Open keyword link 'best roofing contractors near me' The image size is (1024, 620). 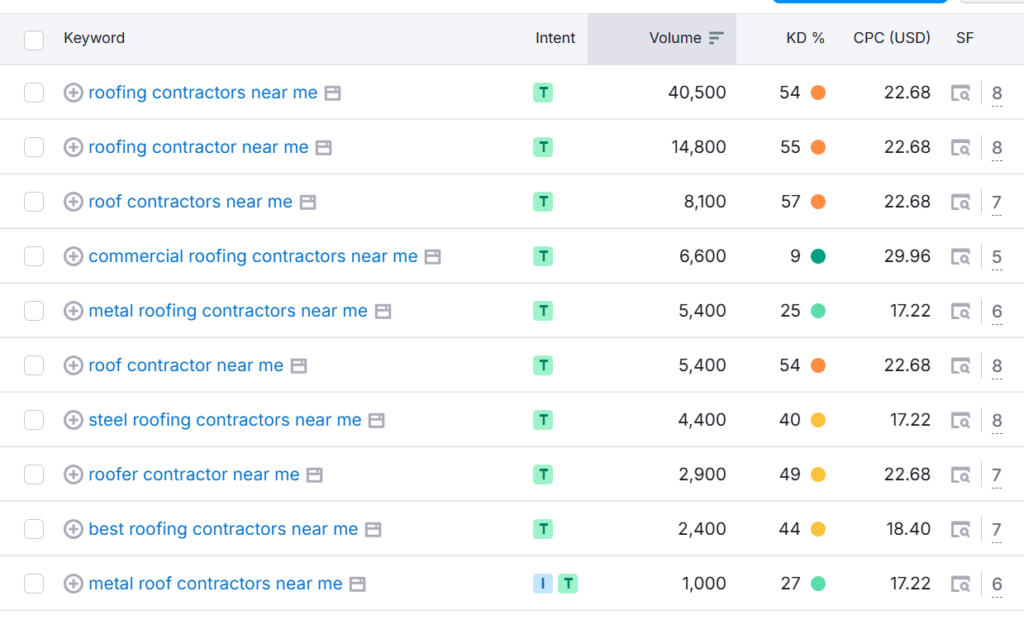point(223,529)
